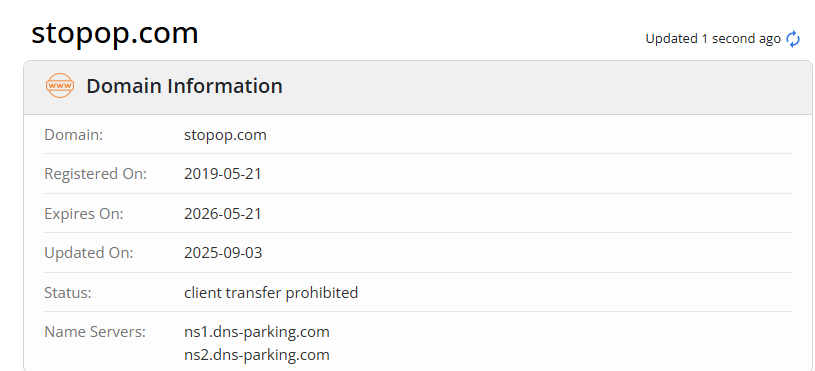Click the stopop.com page title
815x371 pixels.
coord(115,33)
